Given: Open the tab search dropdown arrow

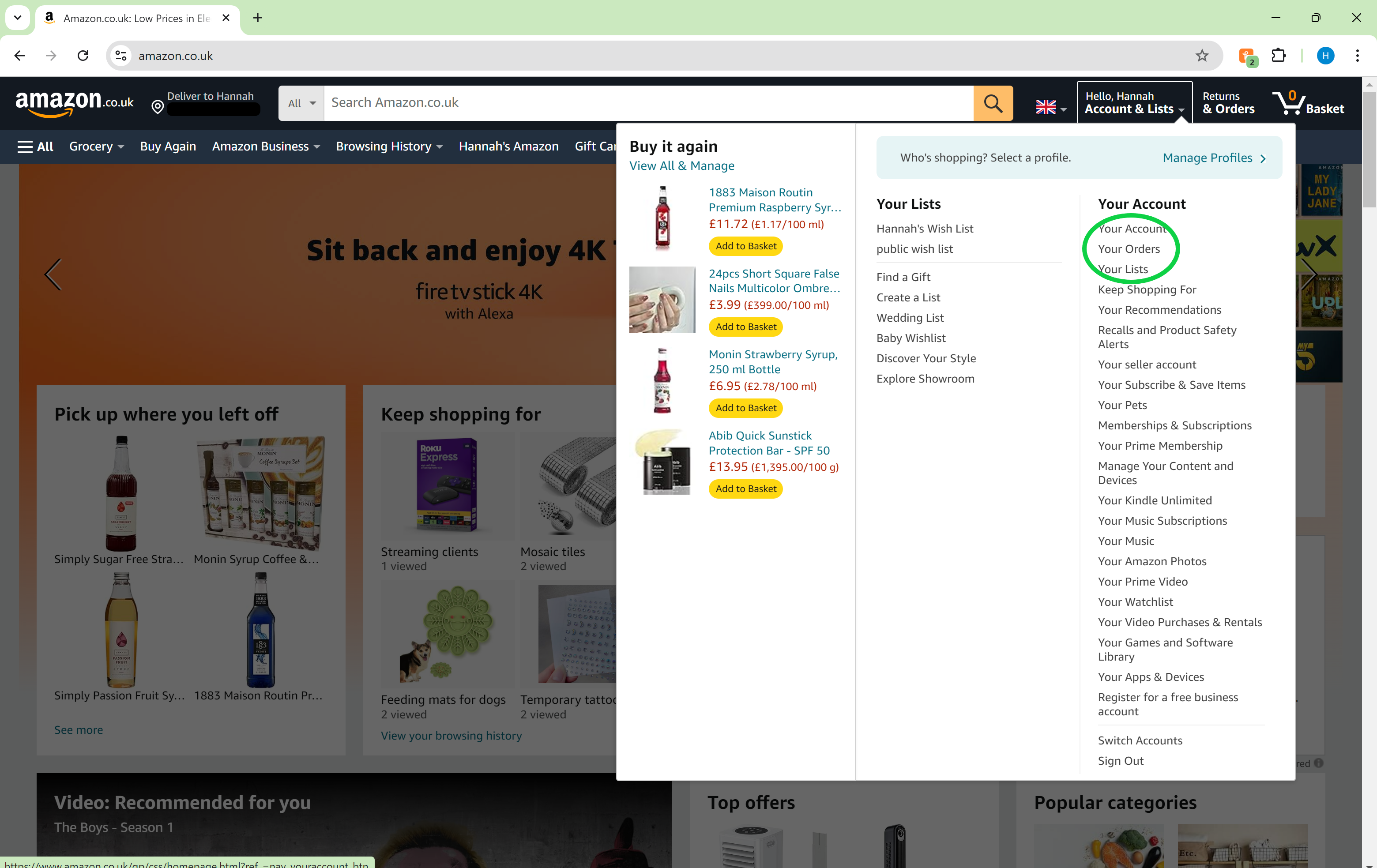Looking at the screenshot, I should pos(18,18).
